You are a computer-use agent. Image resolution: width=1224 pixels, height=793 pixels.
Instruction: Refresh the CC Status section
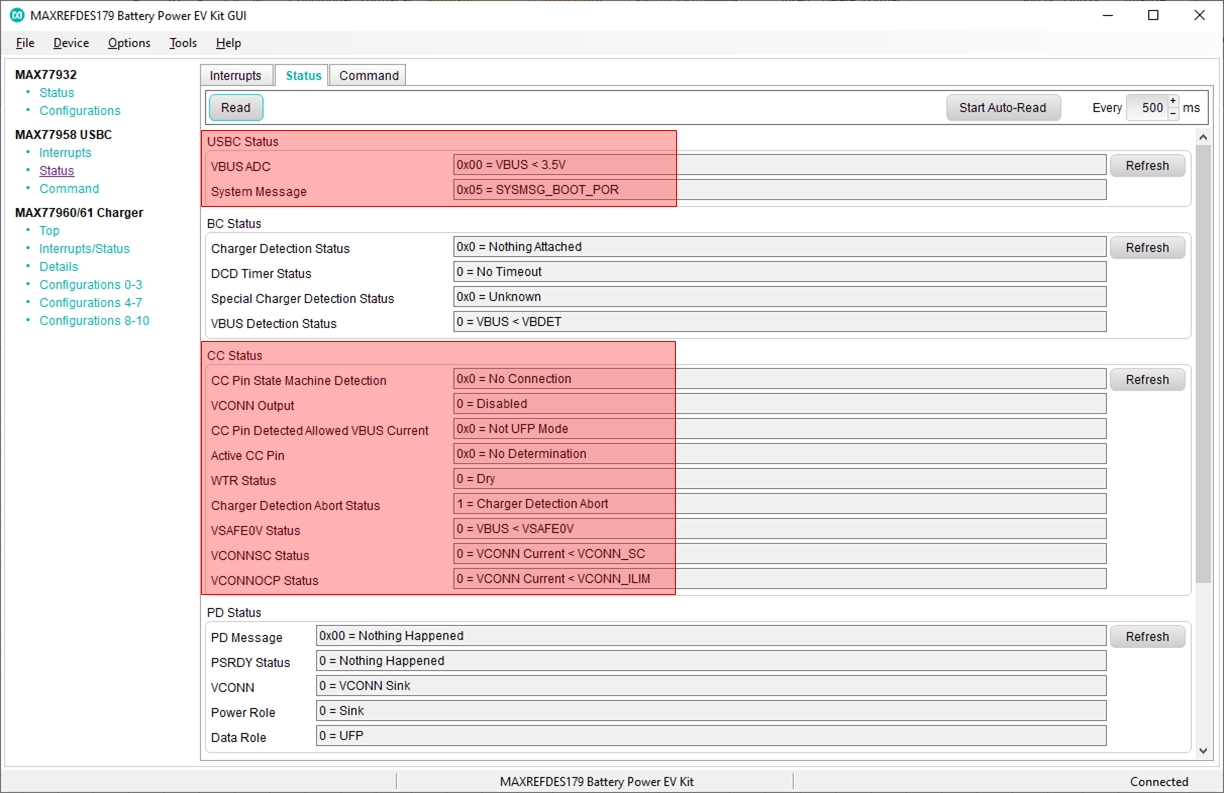(x=1147, y=380)
